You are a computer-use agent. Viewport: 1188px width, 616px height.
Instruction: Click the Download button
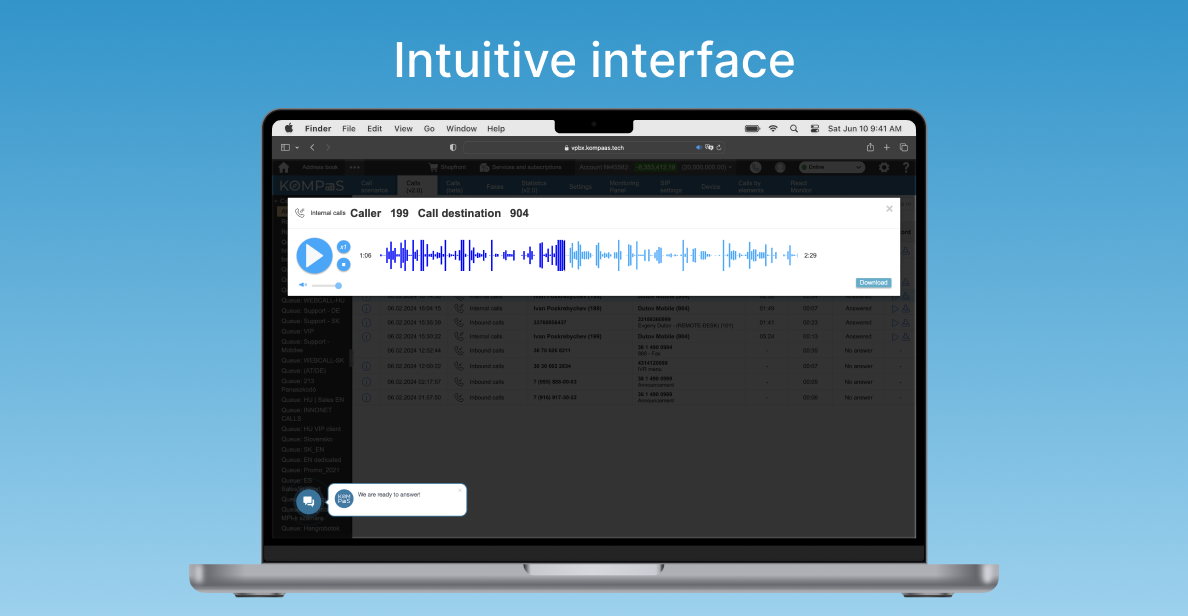click(873, 283)
